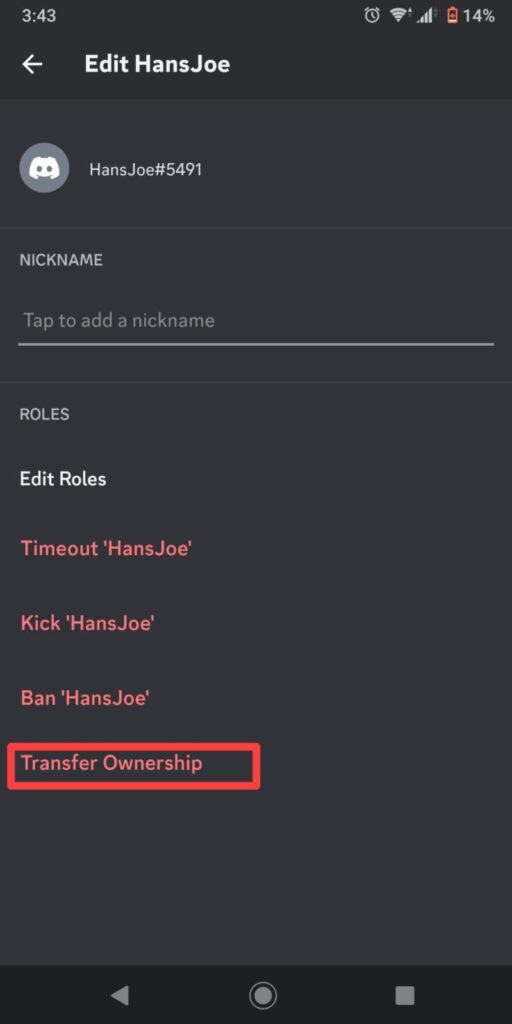The height and width of the screenshot is (1024, 512).
Task: Tap the HansJoe#5491 username text
Action: pyautogui.click(x=146, y=170)
